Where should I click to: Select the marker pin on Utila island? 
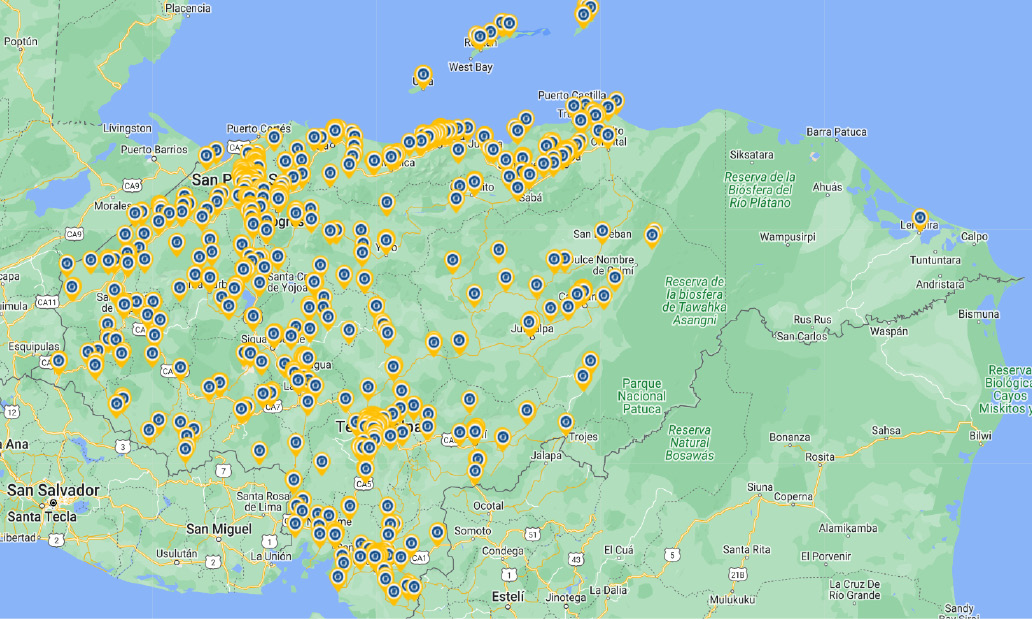pos(423,75)
